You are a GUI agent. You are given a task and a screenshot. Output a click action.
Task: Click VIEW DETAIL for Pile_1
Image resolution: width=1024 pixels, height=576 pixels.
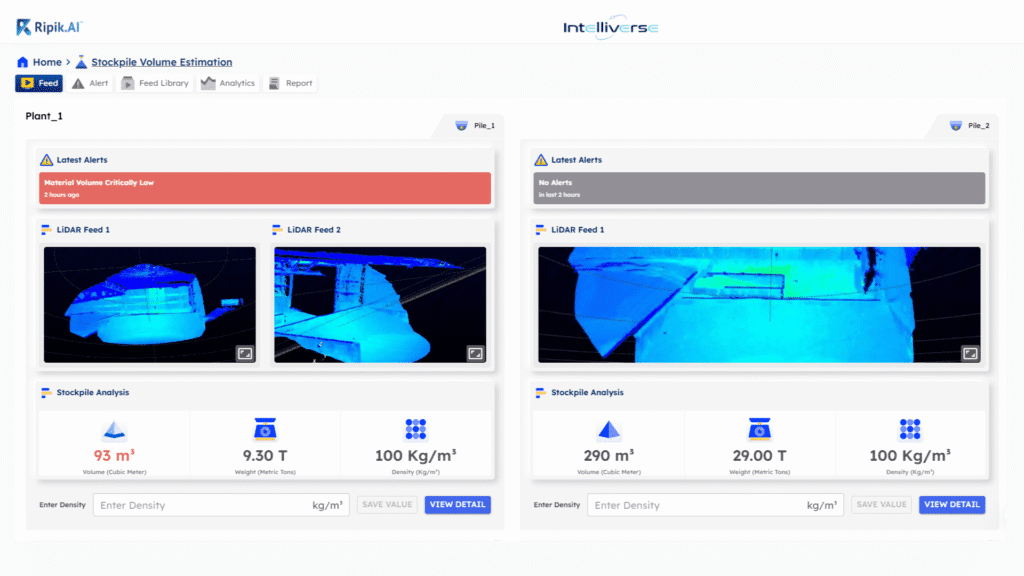[x=457, y=505]
